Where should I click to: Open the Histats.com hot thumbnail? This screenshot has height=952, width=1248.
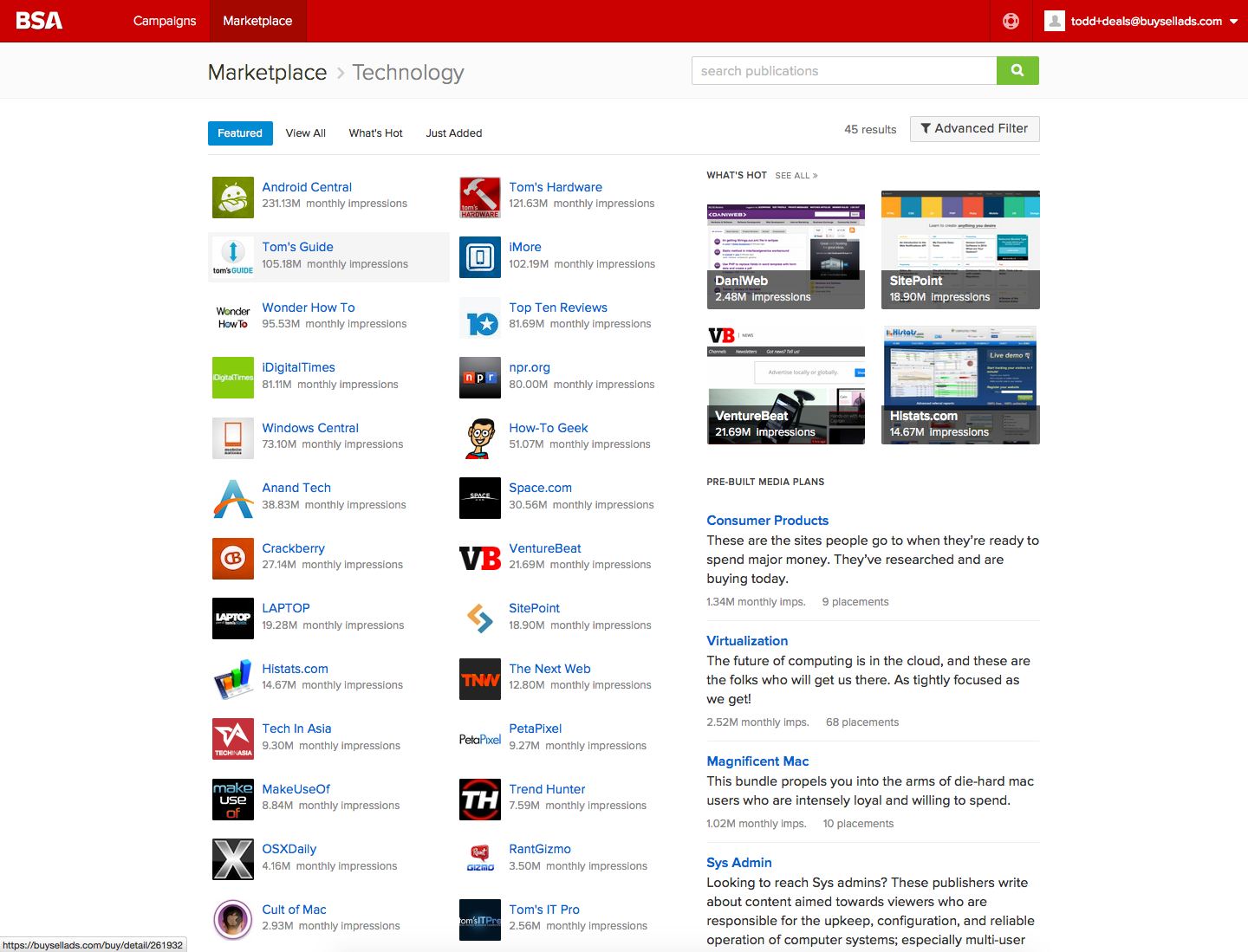point(960,385)
